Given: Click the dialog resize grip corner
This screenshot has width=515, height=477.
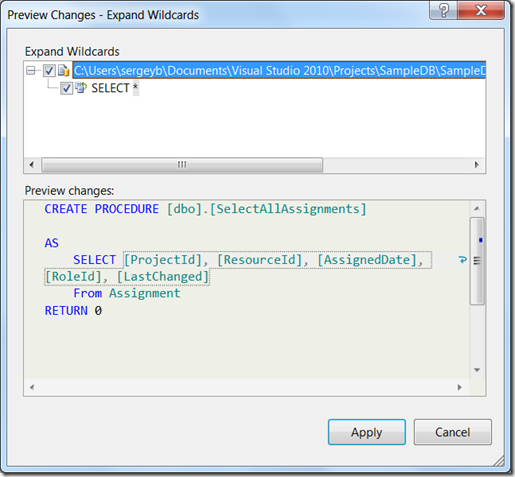Looking at the screenshot, I should click(x=499, y=461).
